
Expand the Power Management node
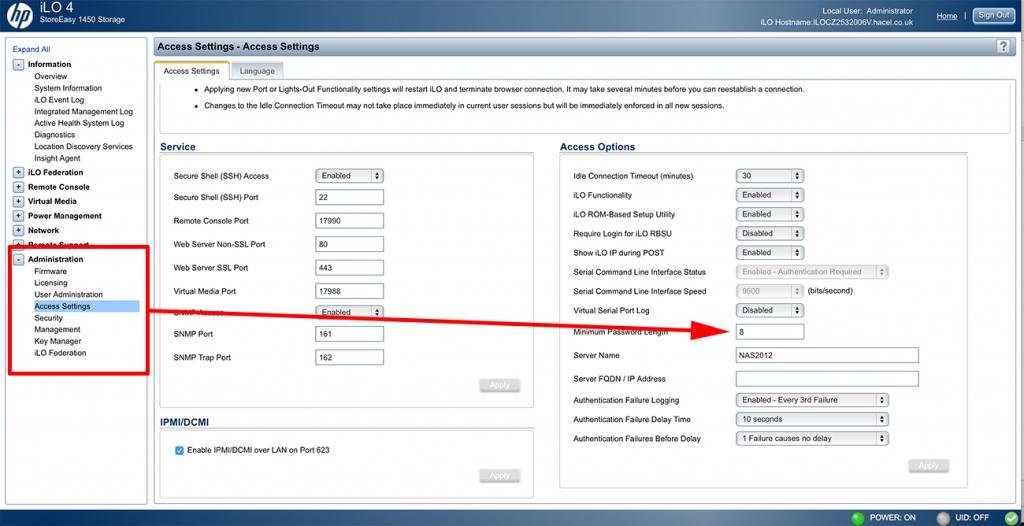pyautogui.click(x=18, y=216)
